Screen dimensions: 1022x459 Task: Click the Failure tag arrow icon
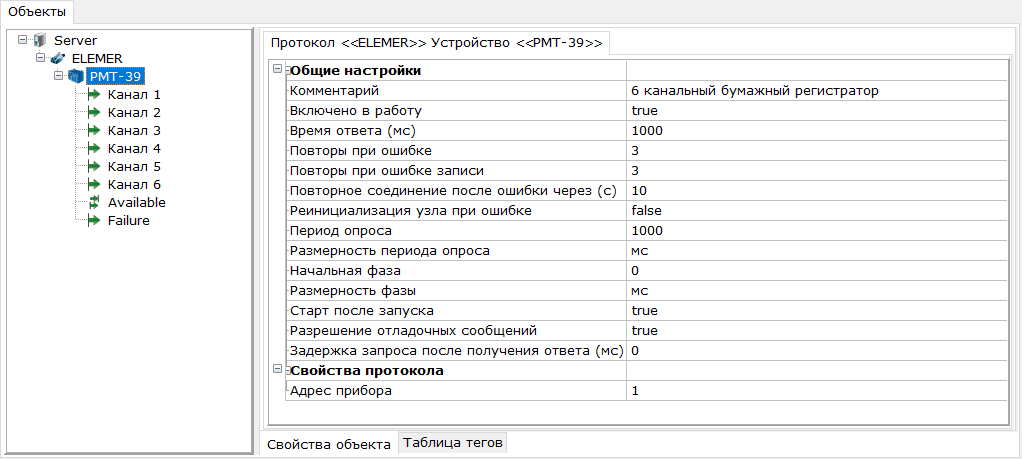coord(93,220)
